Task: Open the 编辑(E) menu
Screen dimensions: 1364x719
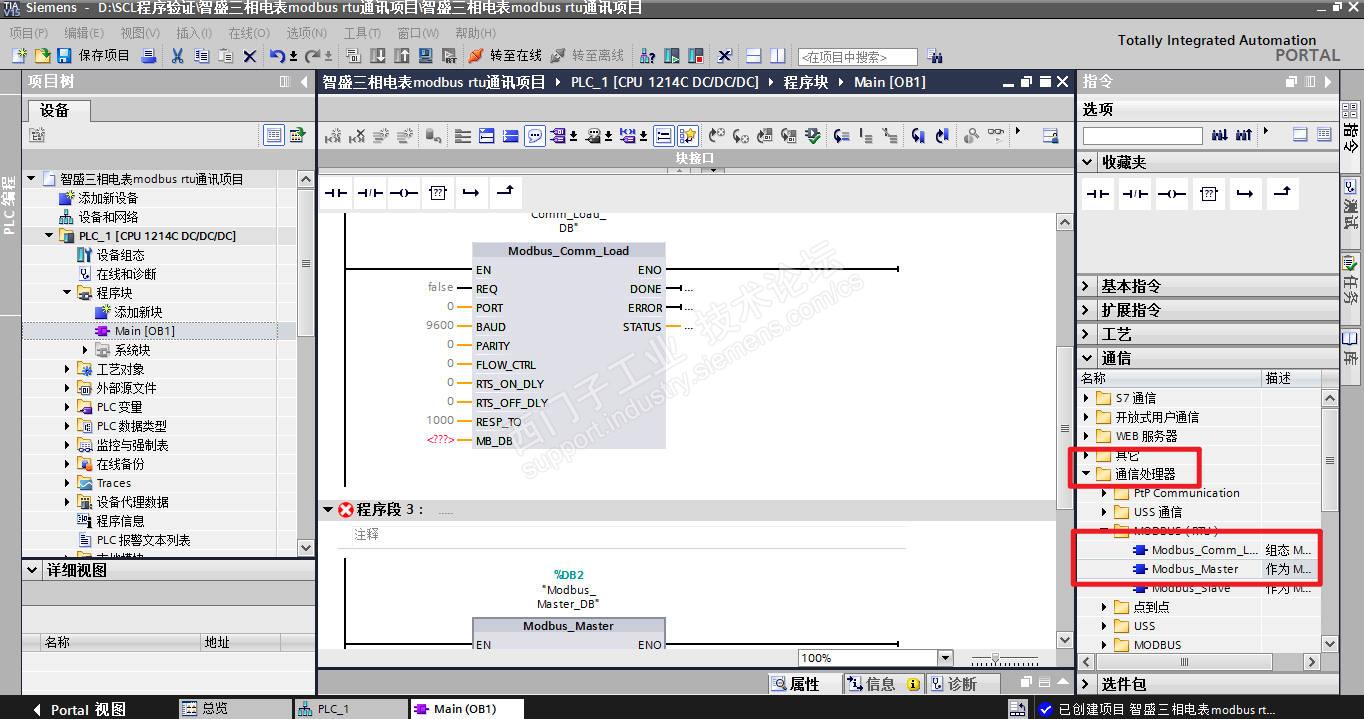Action: click(x=84, y=33)
